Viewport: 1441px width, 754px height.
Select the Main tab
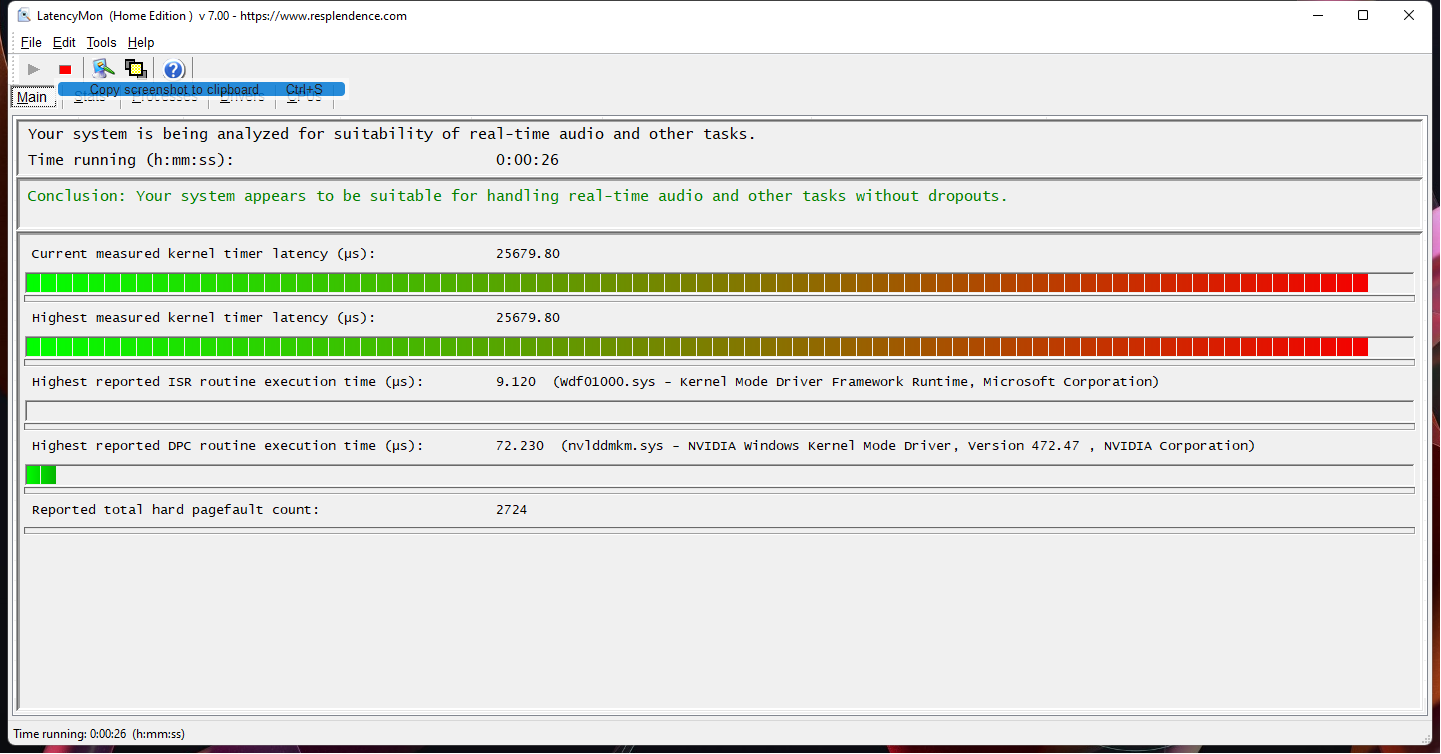[x=31, y=97]
